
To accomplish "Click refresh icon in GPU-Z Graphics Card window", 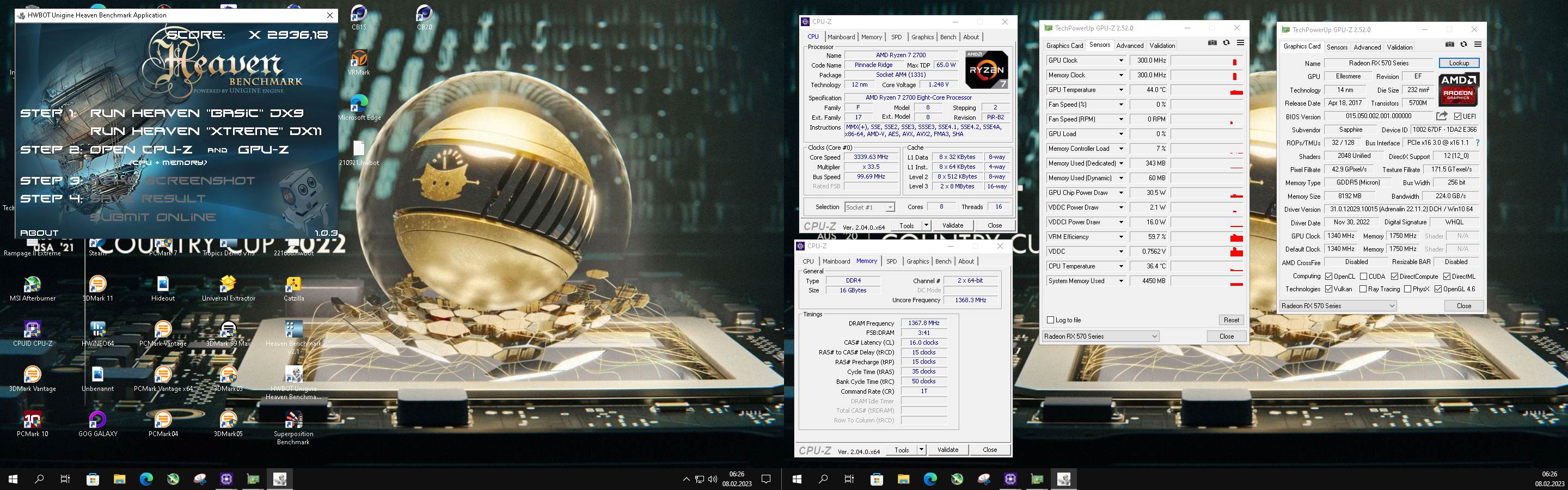I will tap(1464, 45).
